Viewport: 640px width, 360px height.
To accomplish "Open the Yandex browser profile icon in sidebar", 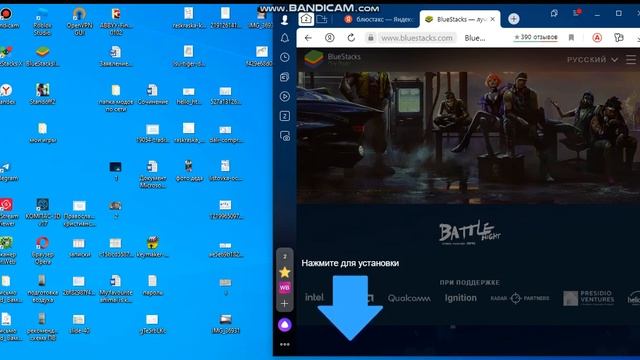I will (x=284, y=19).
